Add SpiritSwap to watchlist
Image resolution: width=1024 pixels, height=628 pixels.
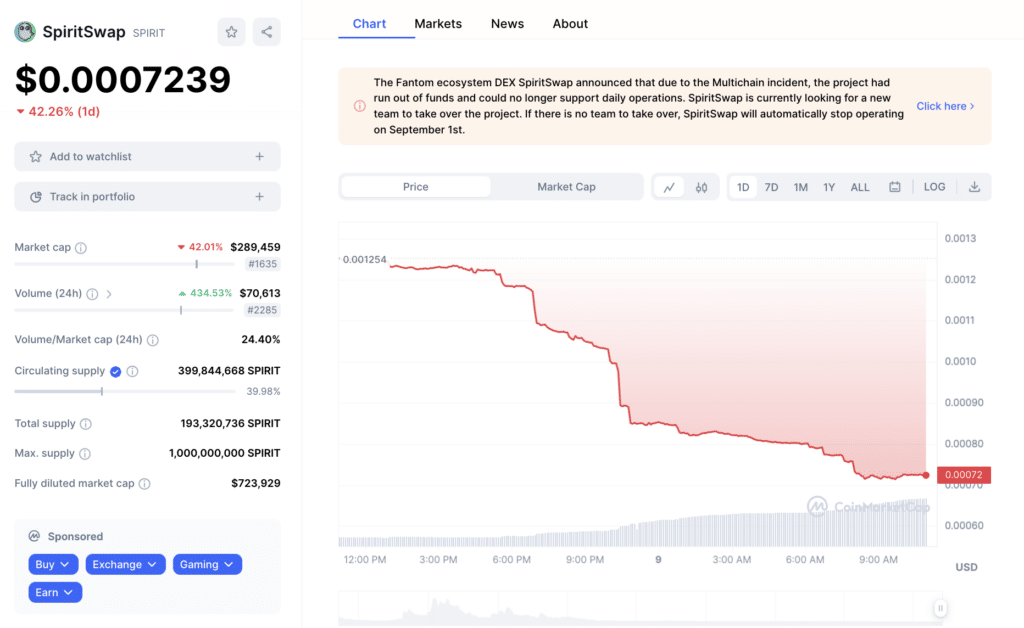(x=148, y=157)
